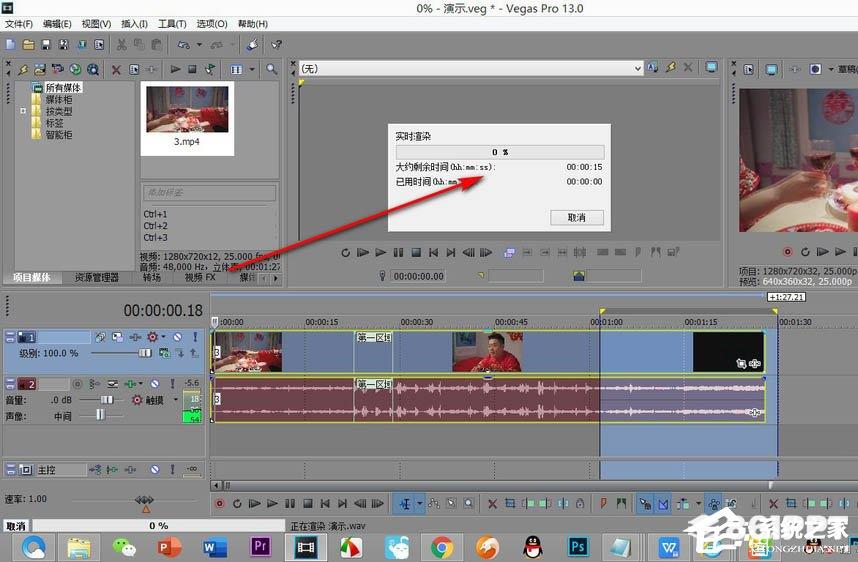Click the Import Media lightning icon in Project Media
The height and width of the screenshot is (562, 858).
click(x=23, y=69)
